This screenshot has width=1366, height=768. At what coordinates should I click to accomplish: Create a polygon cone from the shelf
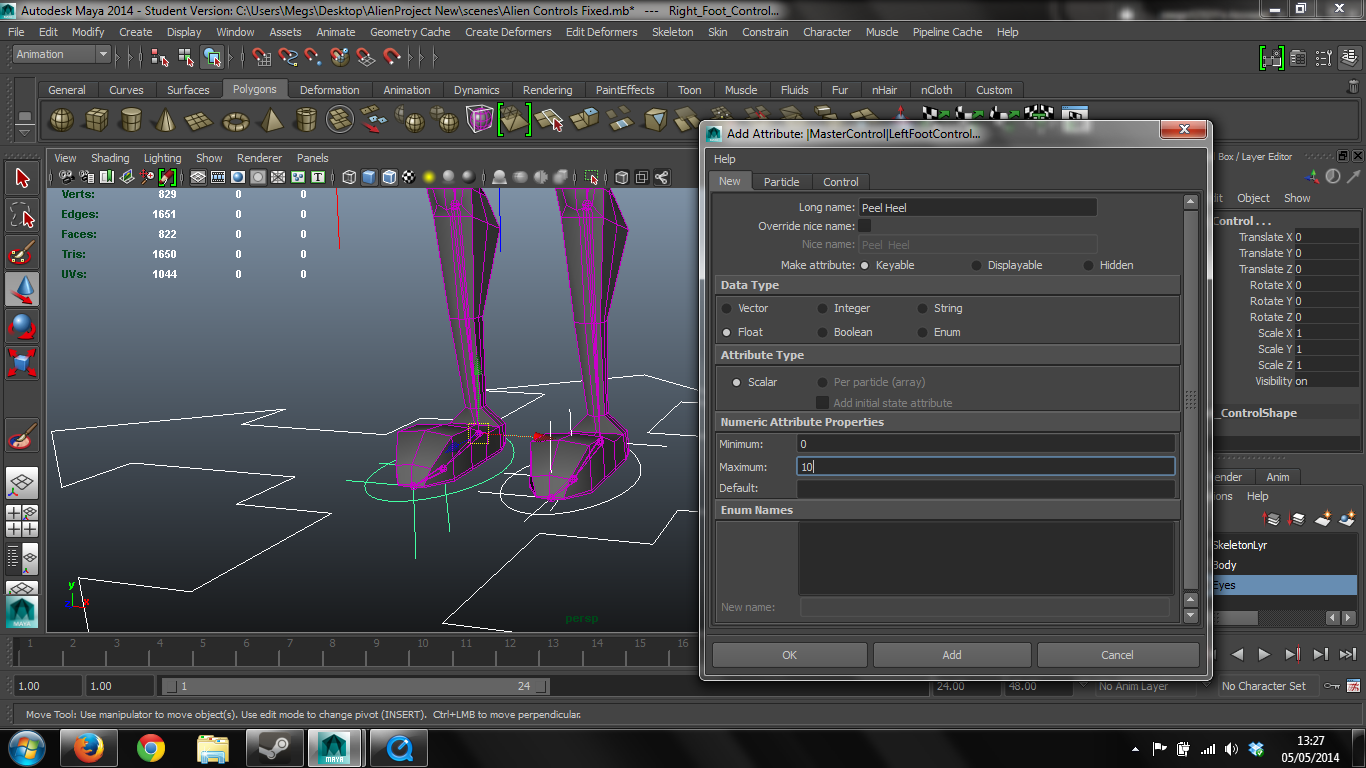(x=165, y=119)
